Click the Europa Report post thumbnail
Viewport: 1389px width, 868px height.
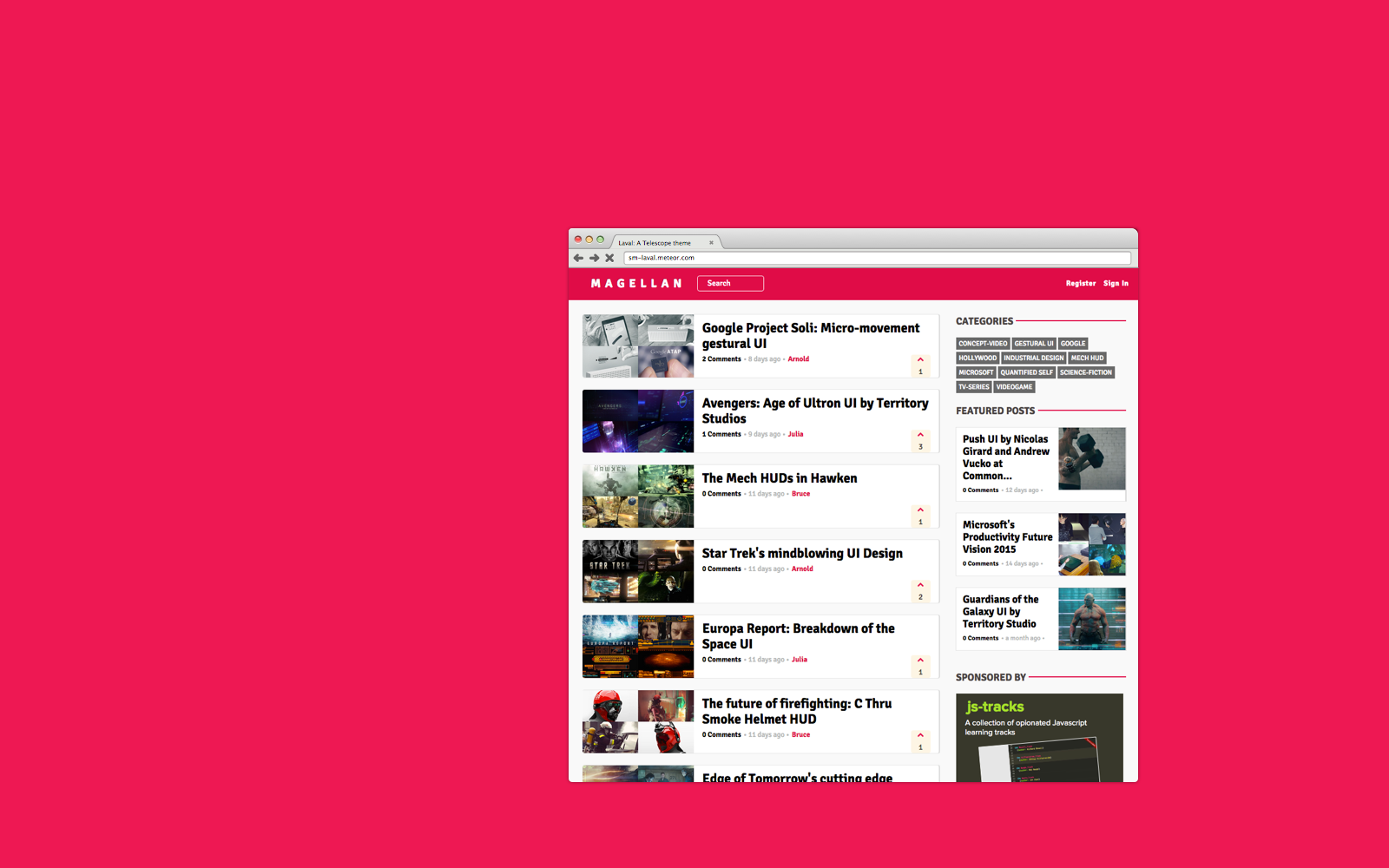point(638,647)
